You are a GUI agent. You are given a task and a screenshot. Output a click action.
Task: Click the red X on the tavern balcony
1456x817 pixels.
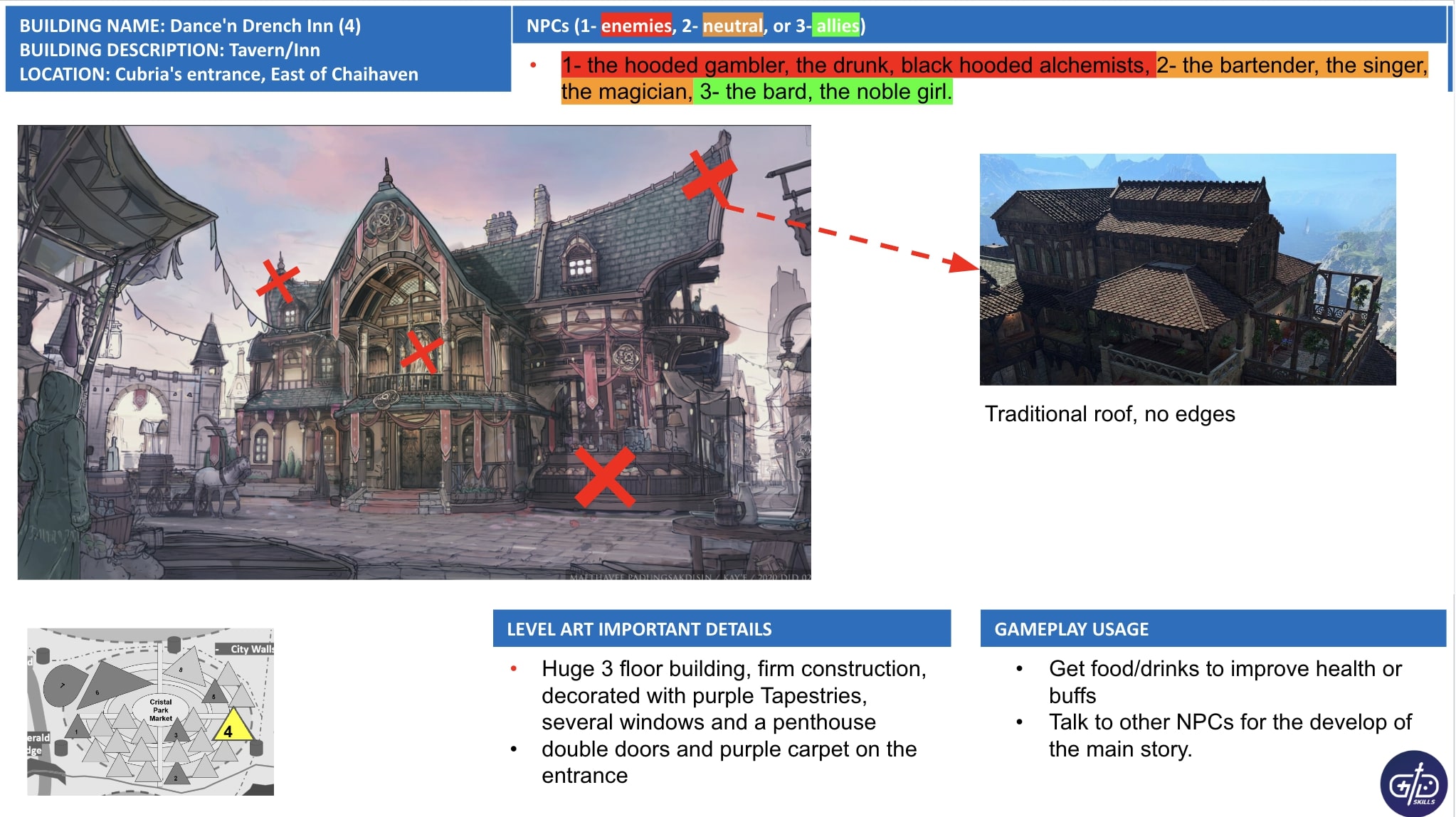(421, 351)
